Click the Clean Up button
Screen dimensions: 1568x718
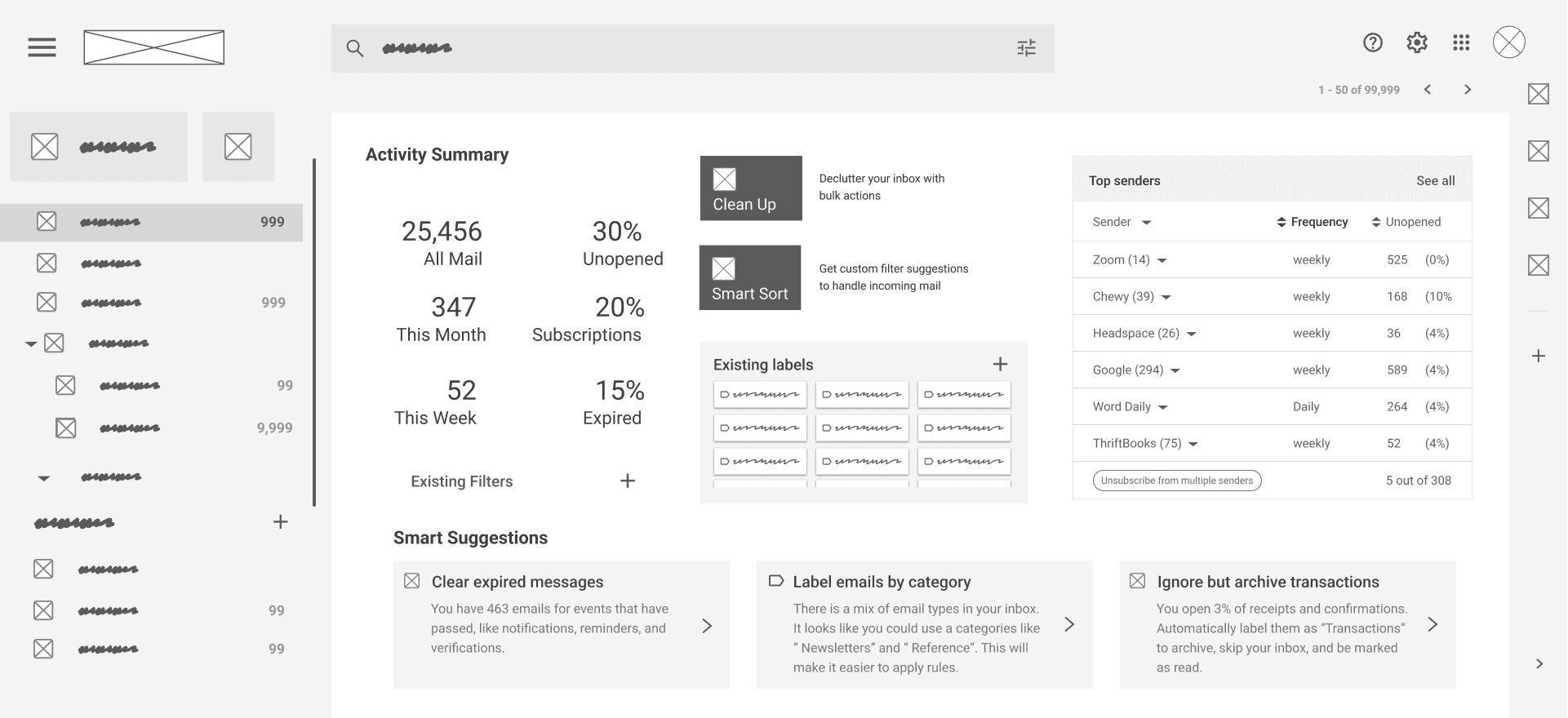tap(751, 188)
